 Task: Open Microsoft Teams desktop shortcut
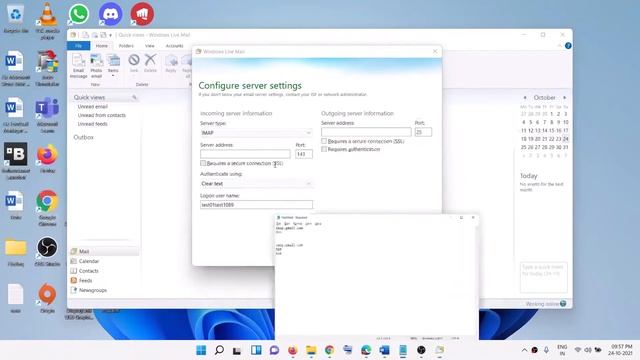tap(47, 115)
